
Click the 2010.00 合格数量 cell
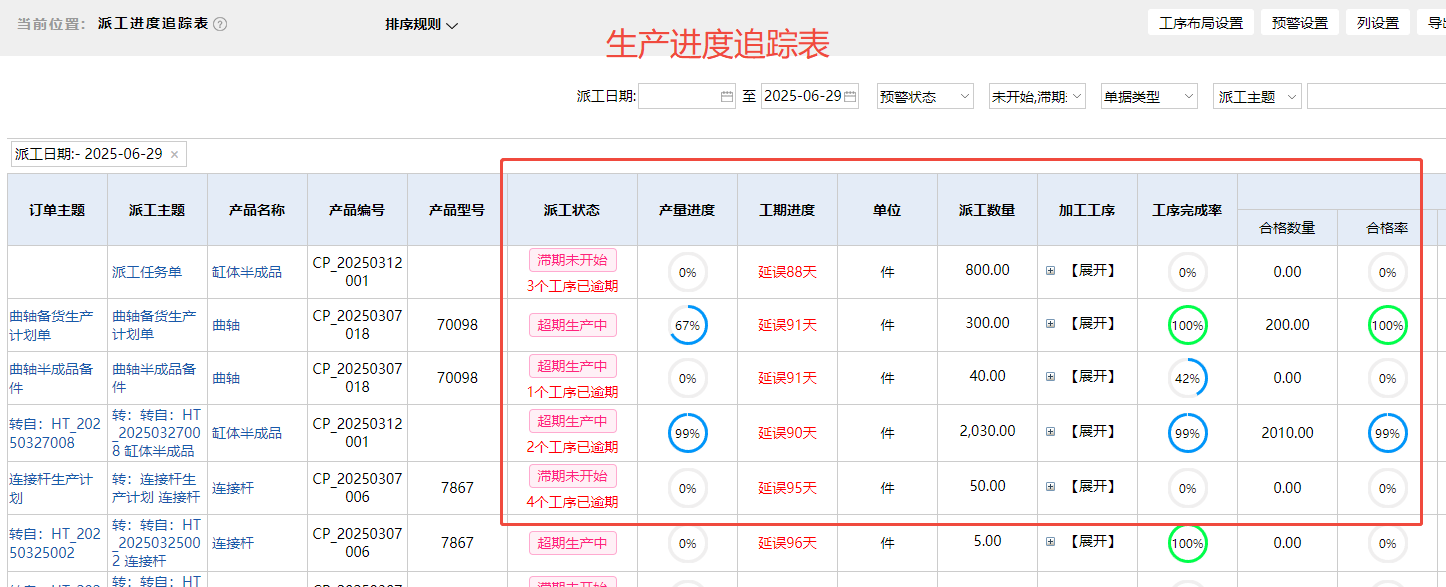click(x=1287, y=433)
